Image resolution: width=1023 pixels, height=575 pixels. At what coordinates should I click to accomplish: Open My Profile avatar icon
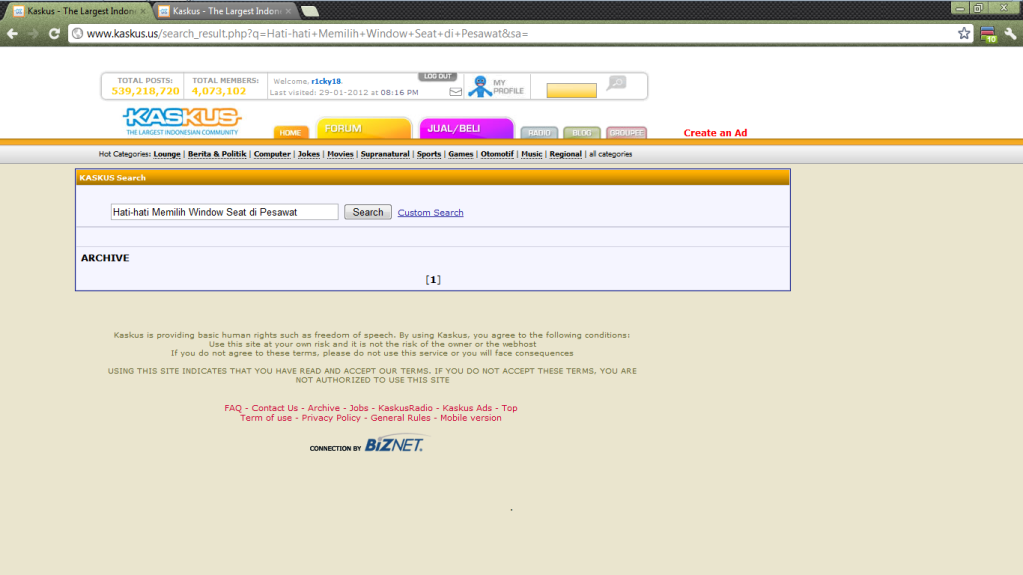coord(480,86)
